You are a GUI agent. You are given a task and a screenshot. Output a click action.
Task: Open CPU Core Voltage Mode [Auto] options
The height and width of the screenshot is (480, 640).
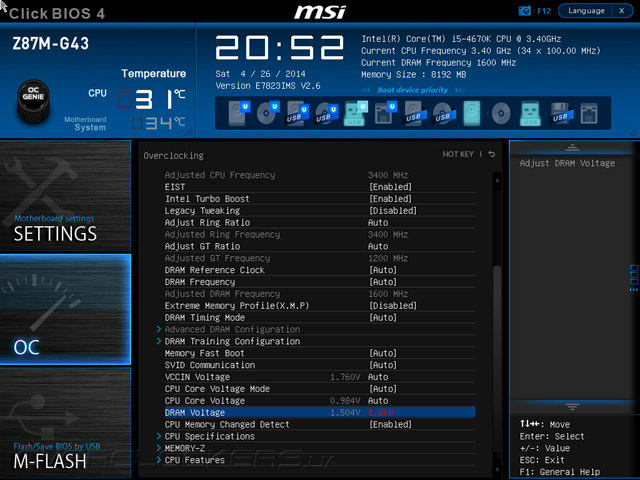(382, 389)
